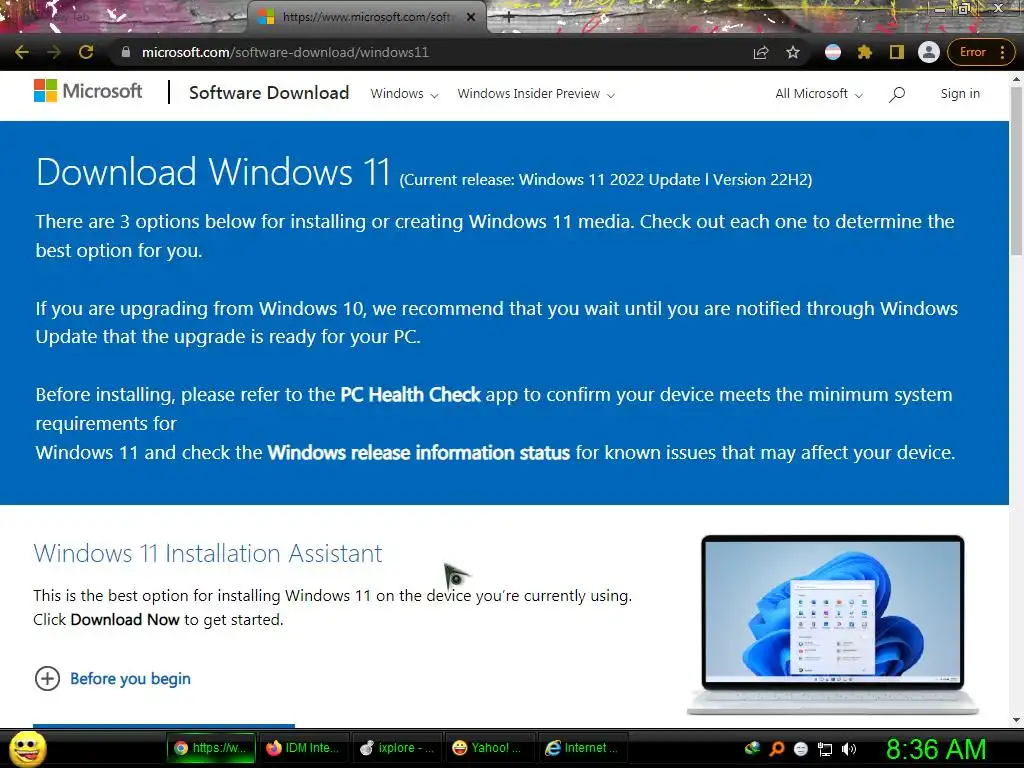Expand the All Microsoft menu
The image size is (1024, 768).
pyautogui.click(x=819, y=93)
